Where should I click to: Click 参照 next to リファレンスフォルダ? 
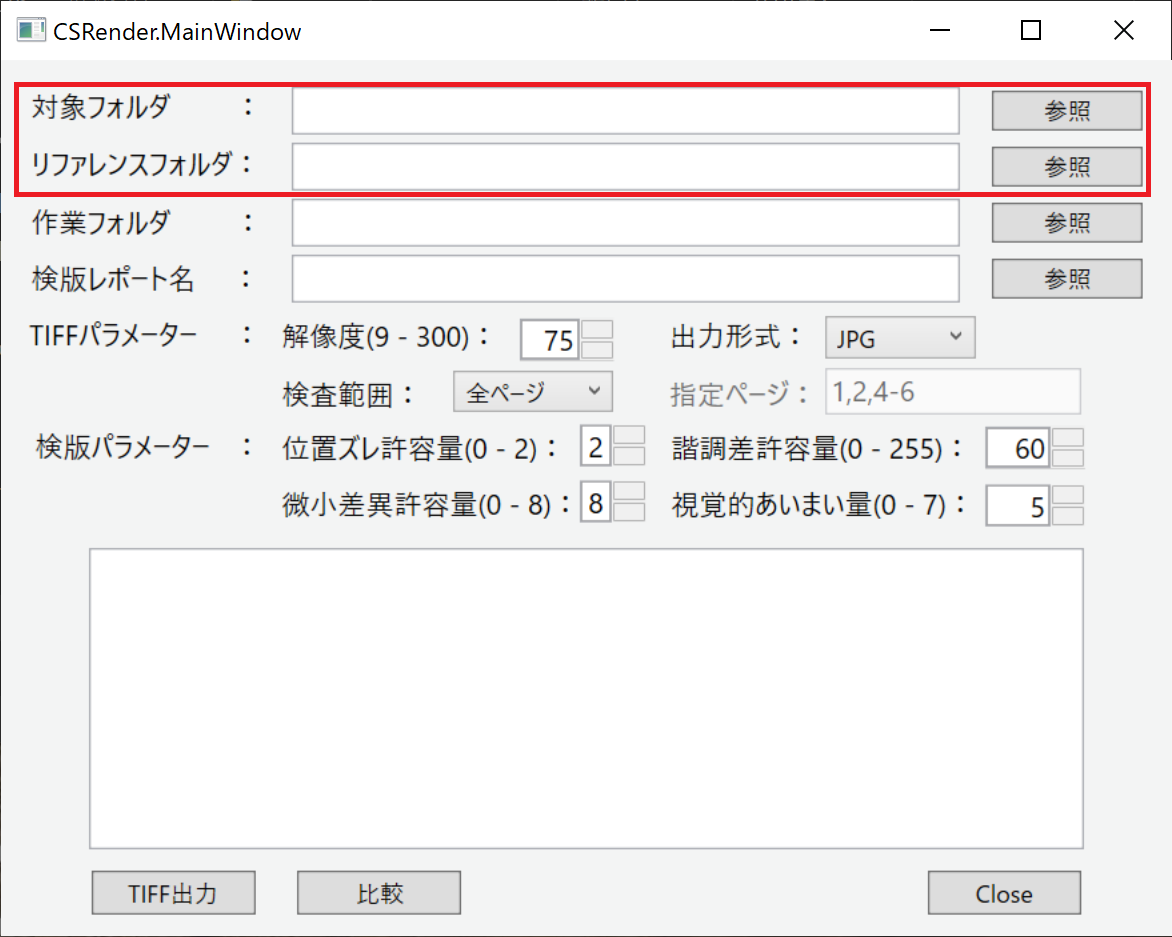pos(1066,166)
